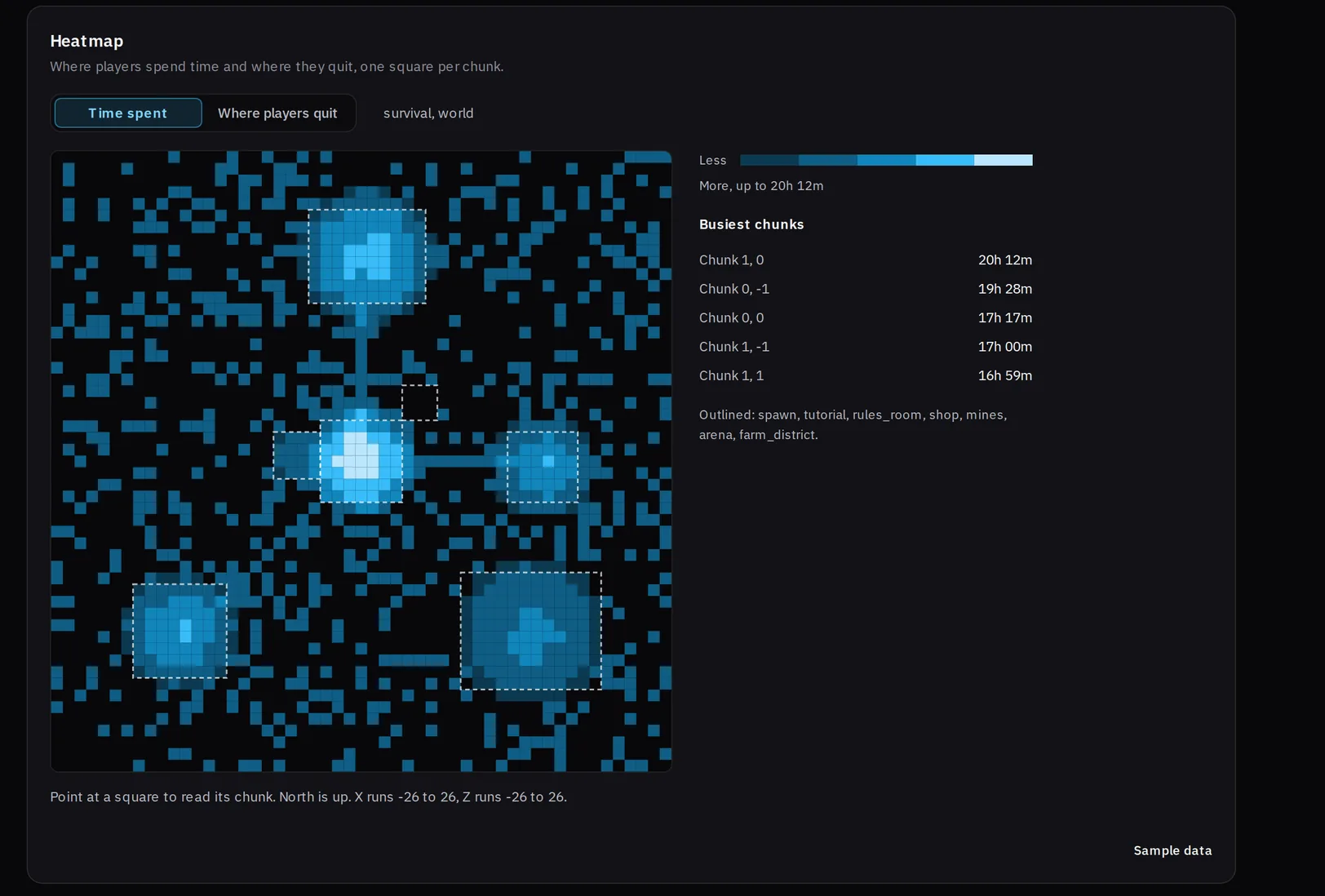This screenshot has width=1325, height=896.
Task: Select Chunk 0, -1 row
Action: (x=866, y=289)
